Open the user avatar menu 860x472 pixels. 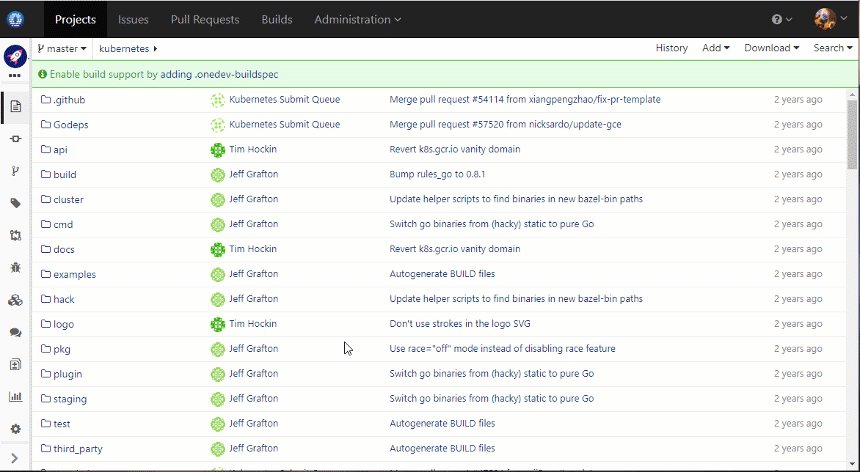pyautogui.click(x=833, y=20)
